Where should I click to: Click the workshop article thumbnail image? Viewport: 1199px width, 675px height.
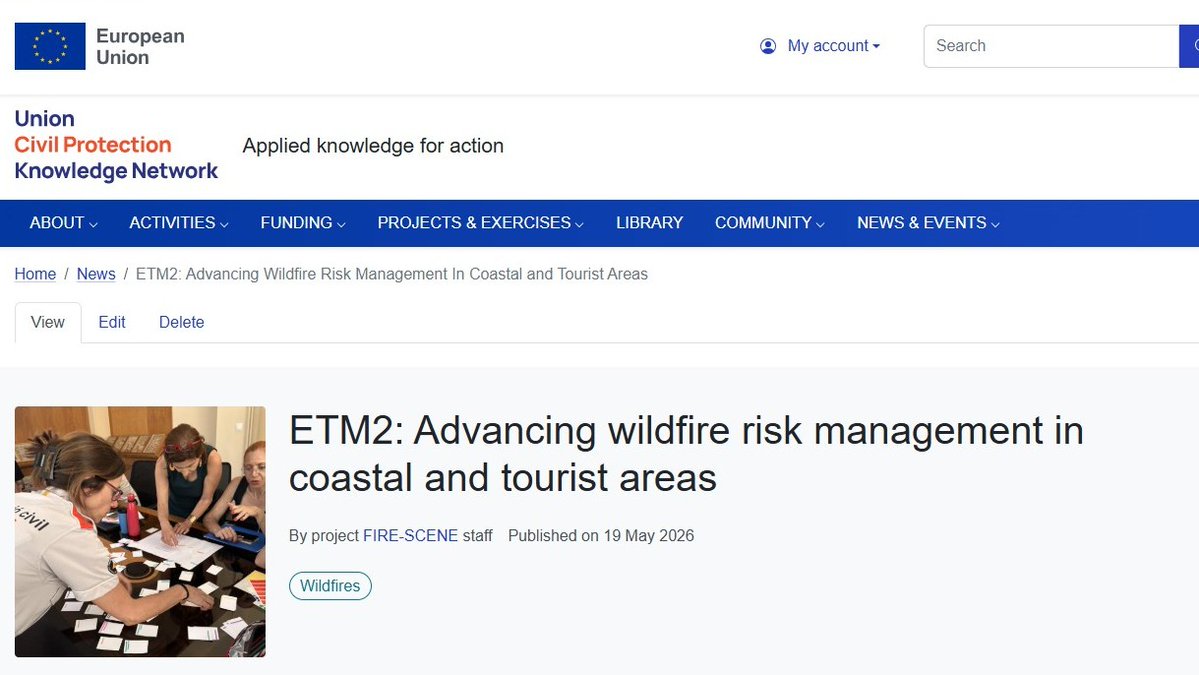pyautogui.click(x=140, y=531)
